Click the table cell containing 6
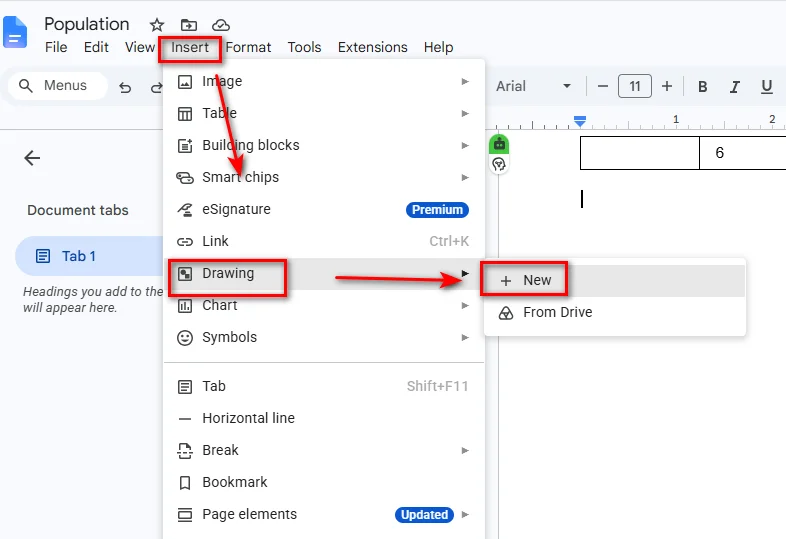This screenshot has height=539, width=786. click(743, 153)
